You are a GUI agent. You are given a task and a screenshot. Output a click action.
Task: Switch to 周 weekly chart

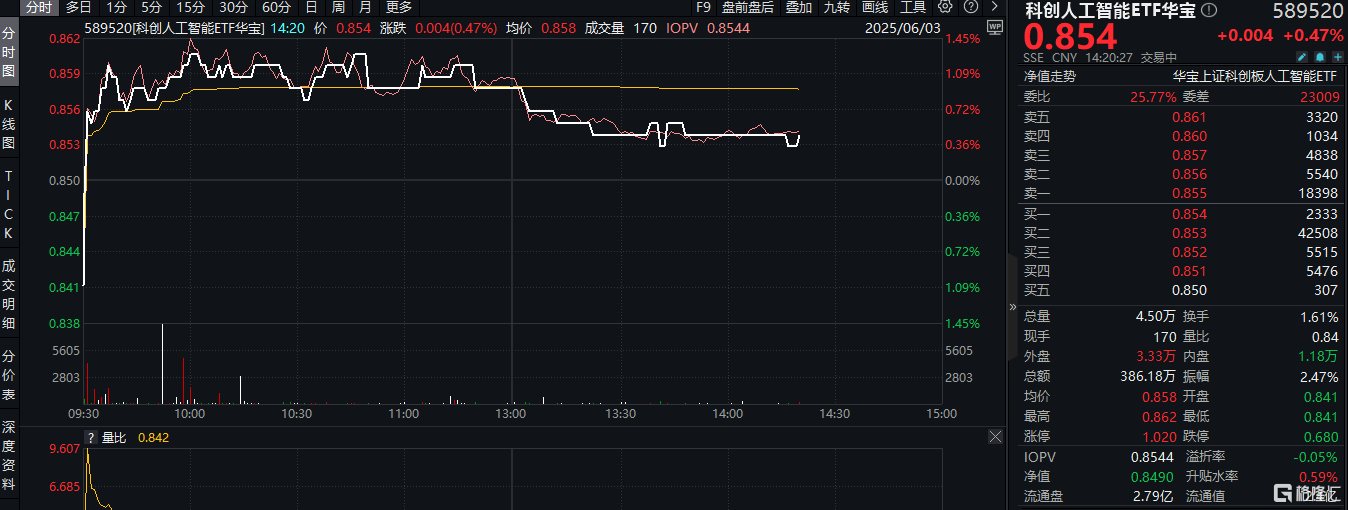[x=337, y=7]
